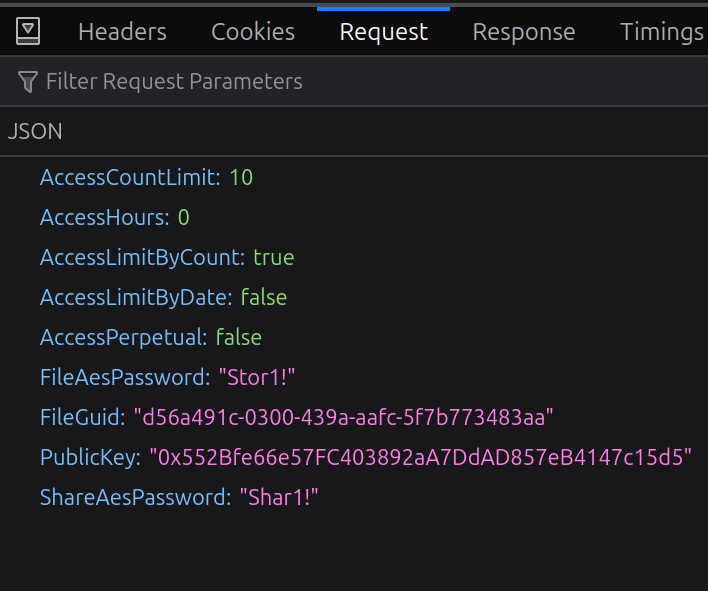The width and height of the screenshot is (708, 591).
Task: Click the toggle network details pane icon
Action: point(28,32)
